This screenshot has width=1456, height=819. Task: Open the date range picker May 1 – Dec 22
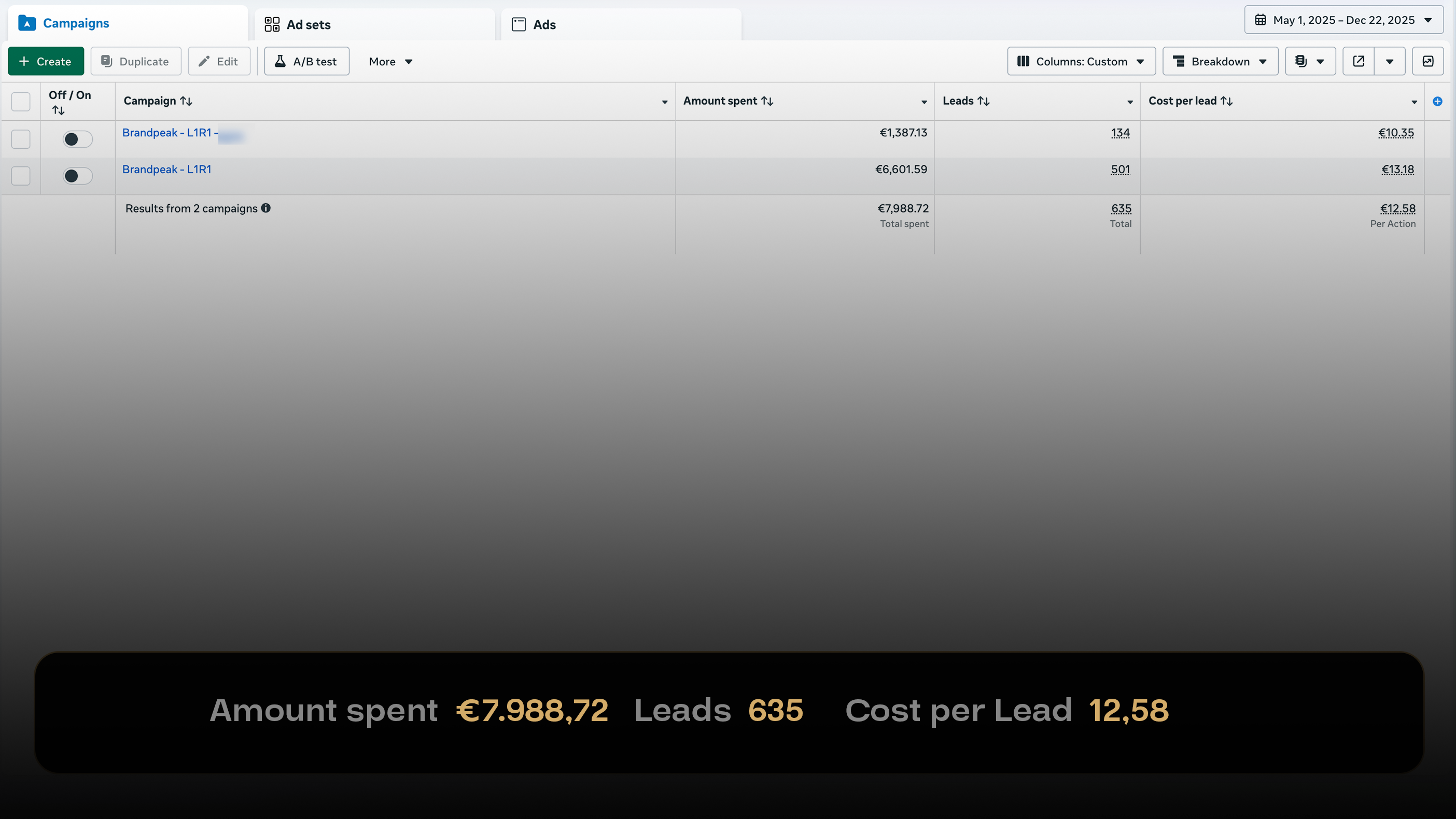tap(1343, 20)
